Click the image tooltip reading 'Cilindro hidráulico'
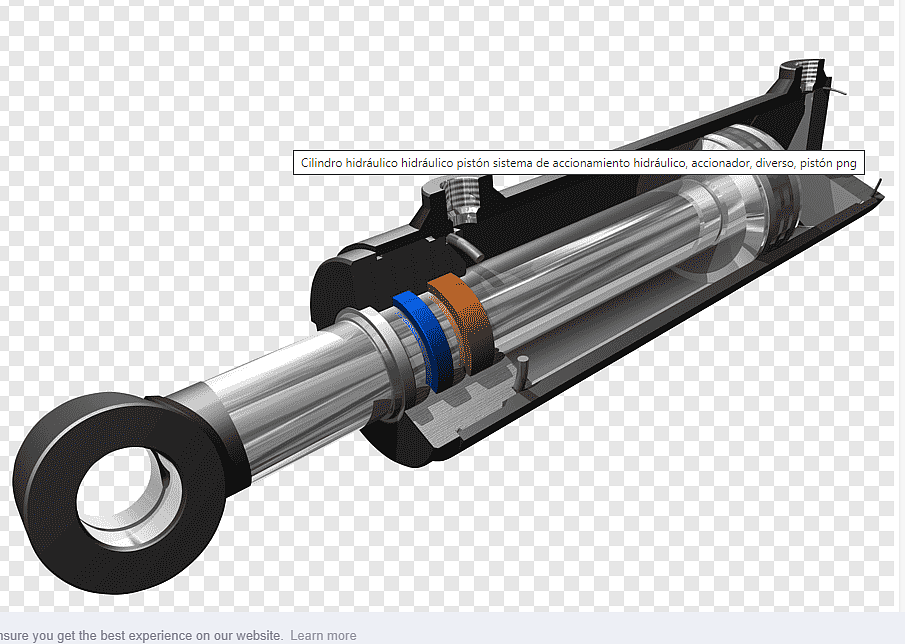 (x=578, y=163)
